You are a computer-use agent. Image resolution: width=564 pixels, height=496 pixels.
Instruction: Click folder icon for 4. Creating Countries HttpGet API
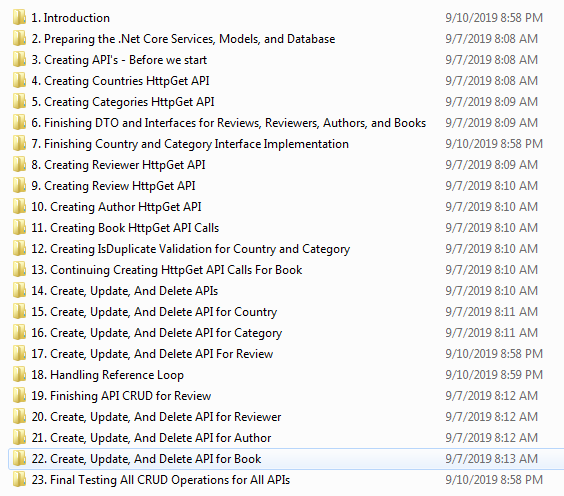(x=19, y=80)
